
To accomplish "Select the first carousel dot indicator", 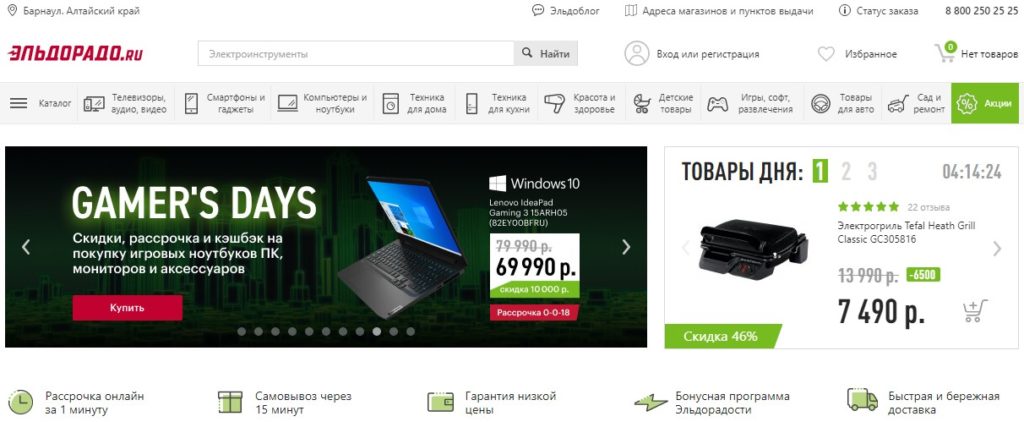I will click(242, 331).
